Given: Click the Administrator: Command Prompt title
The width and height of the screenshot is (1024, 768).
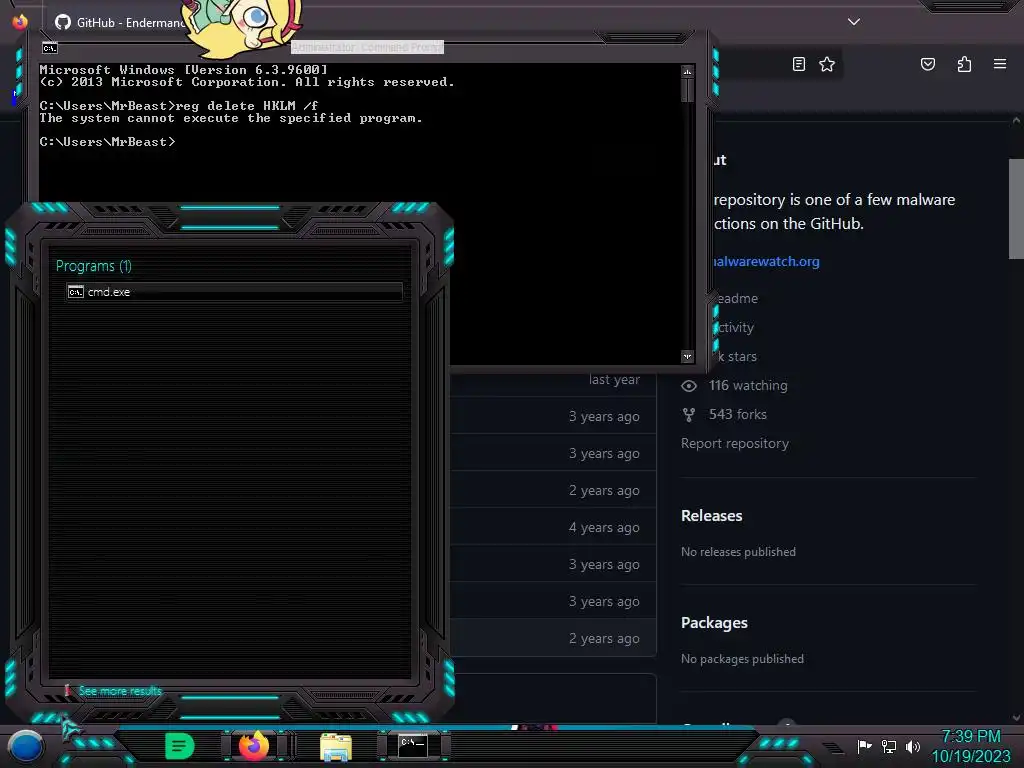Looking at the screenshot, I should click(x=367, y=47).
